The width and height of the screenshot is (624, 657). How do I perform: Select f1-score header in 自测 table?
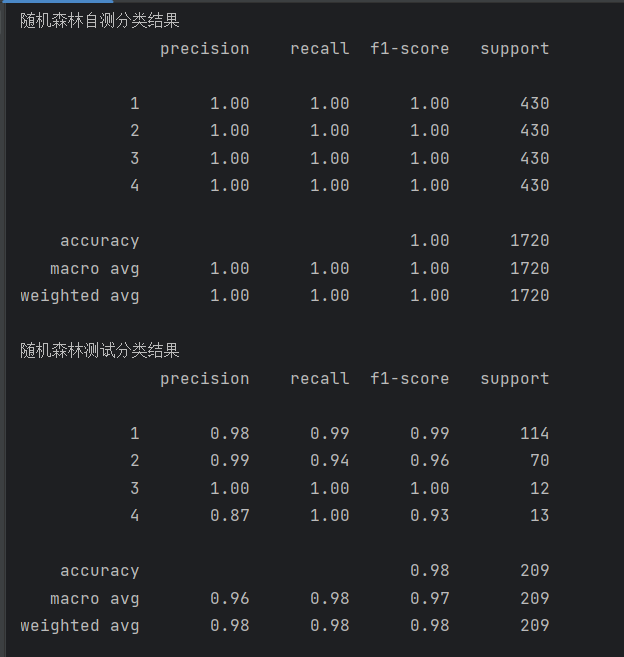click(409, 49)
